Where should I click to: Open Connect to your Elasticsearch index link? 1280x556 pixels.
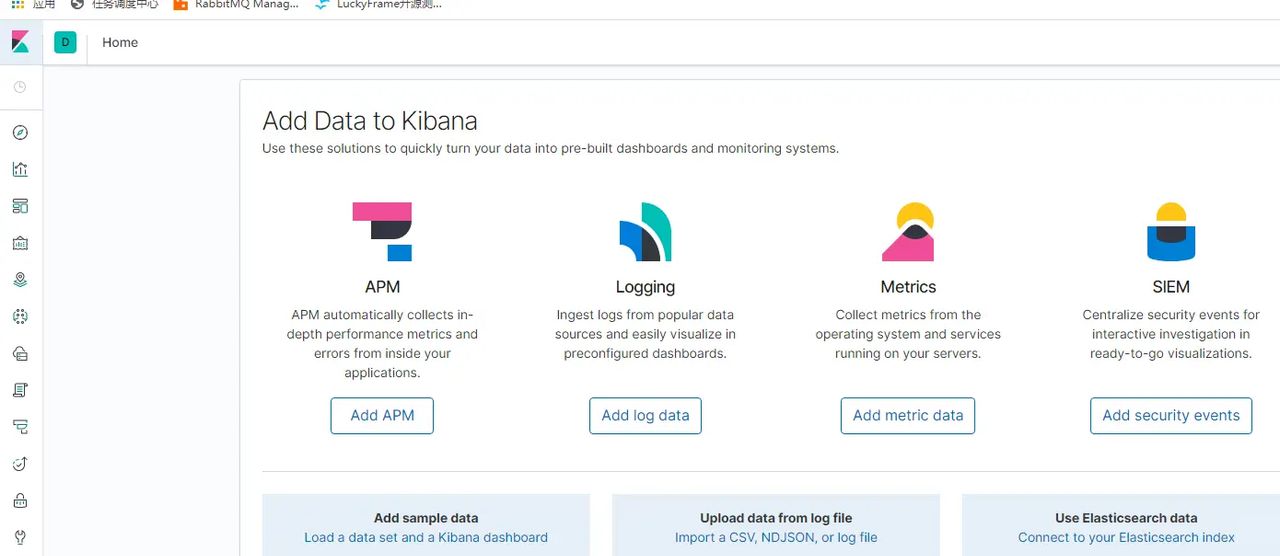pyautogui.click(x=1126, y=537)
